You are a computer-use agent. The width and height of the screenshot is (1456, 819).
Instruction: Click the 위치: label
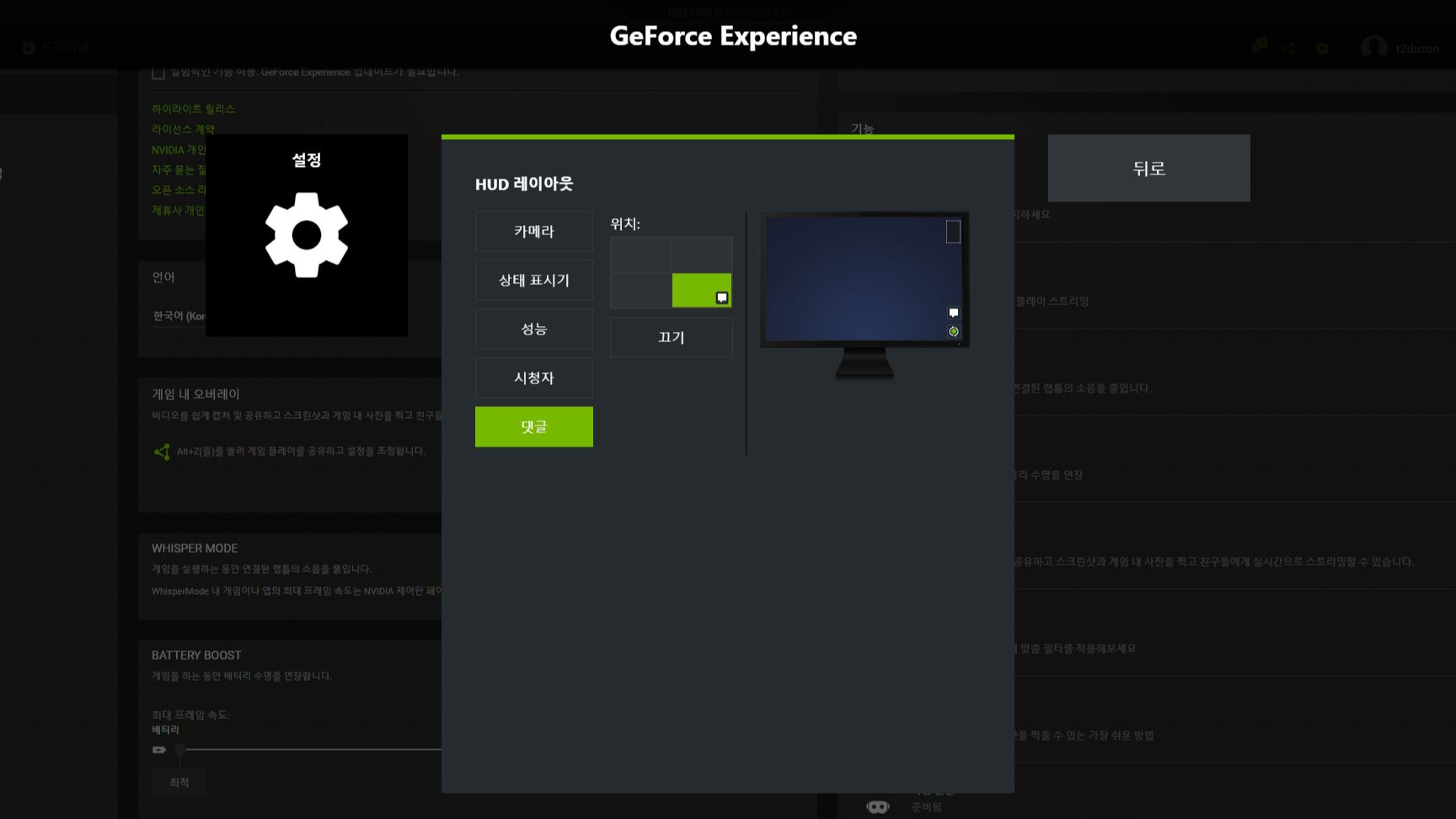[x=625, y=224]
